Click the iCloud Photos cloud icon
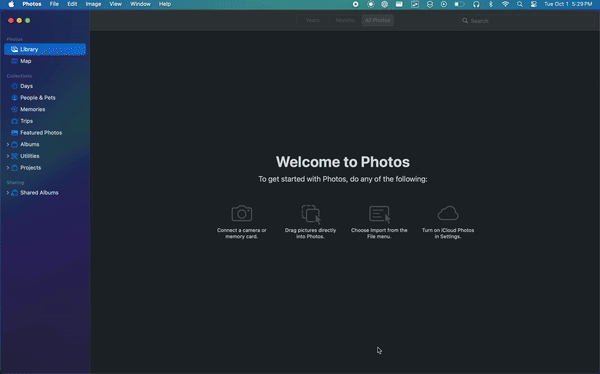Viewport: 600px width, 374px height. [x=448, y=213]
